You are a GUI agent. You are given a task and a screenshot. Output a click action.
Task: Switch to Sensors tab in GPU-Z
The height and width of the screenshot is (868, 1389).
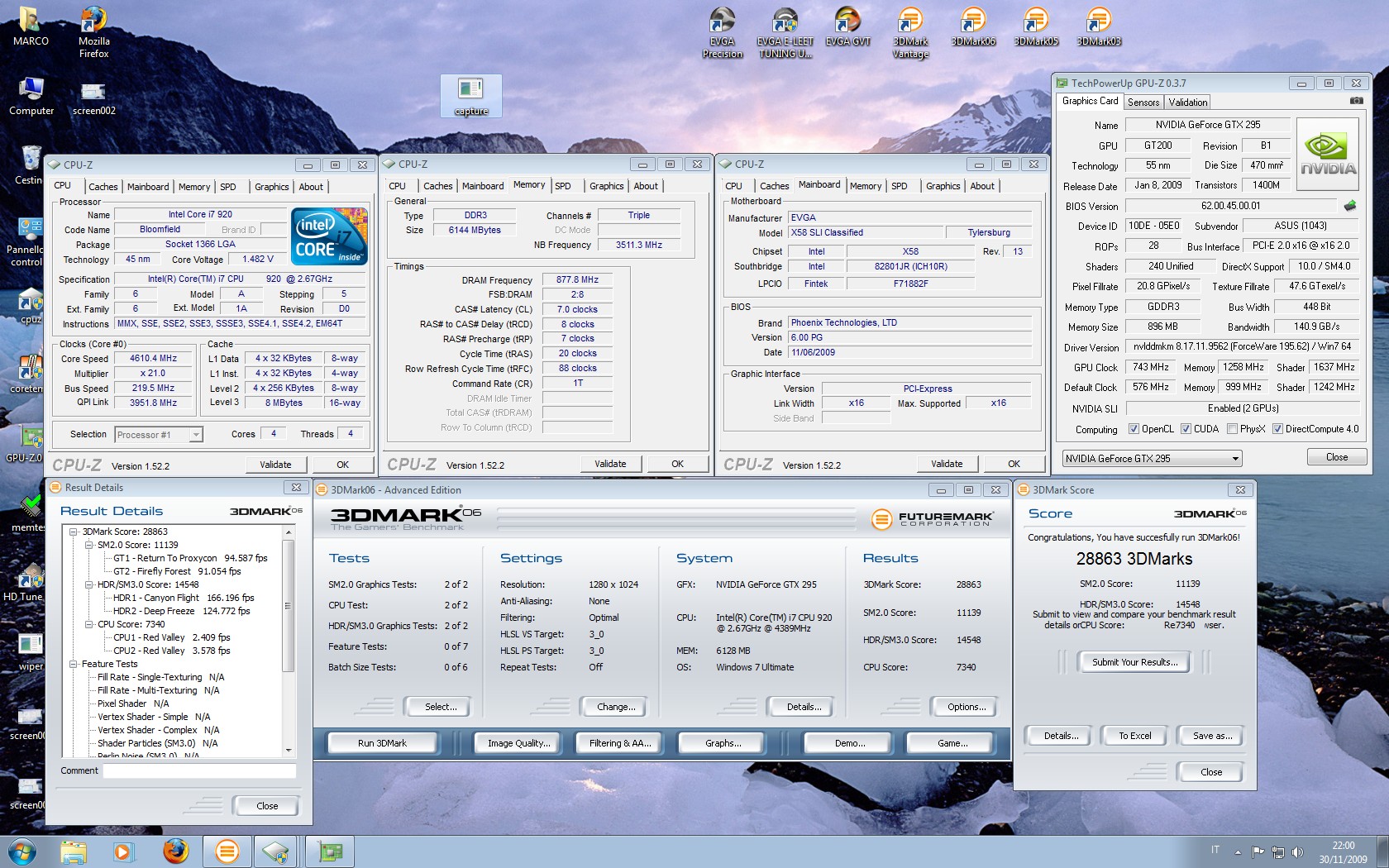click(1143, 103)
